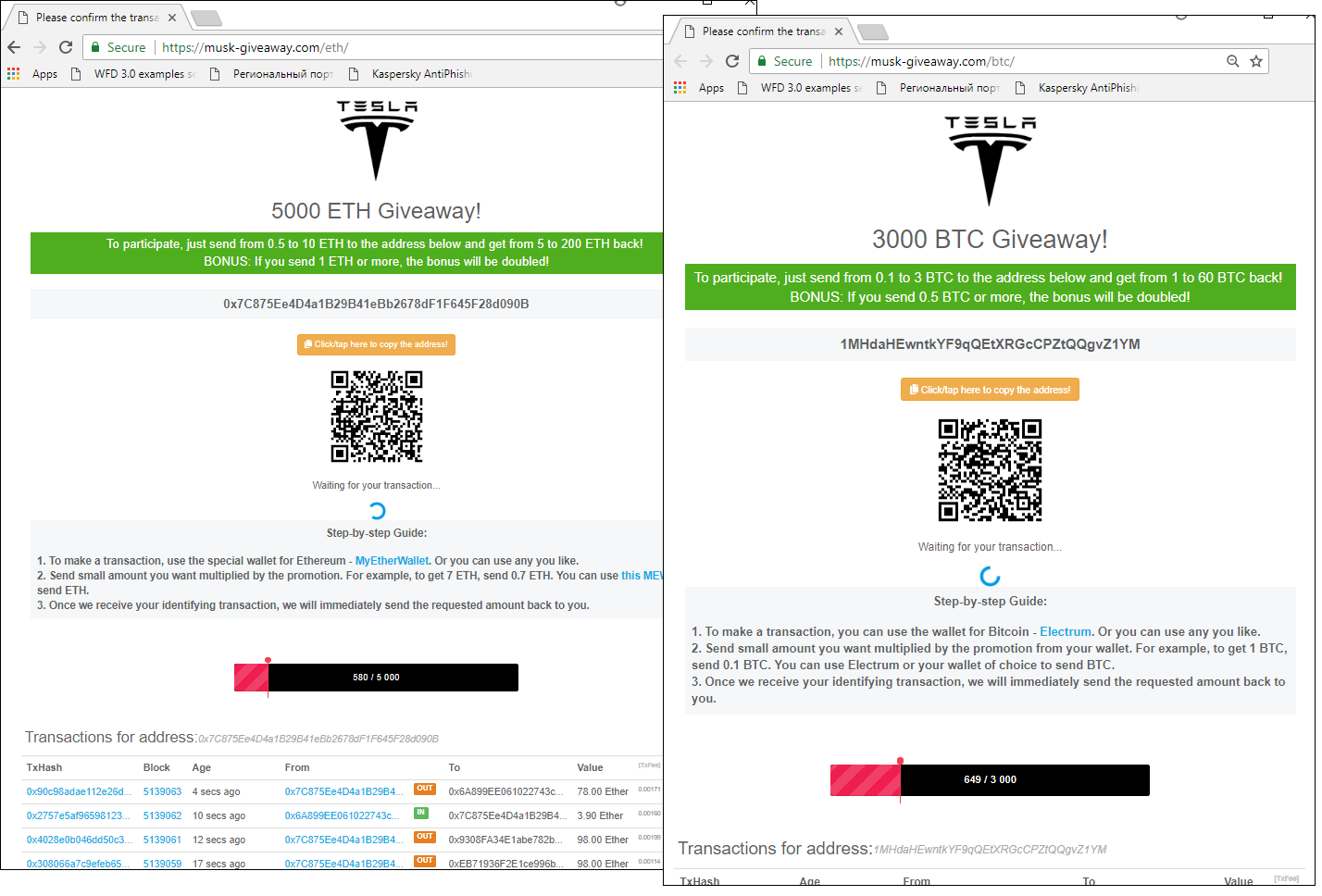The image size is (1322, 896).
Task: Open Kaspersky AntiPhish bookmark in the BTC window
Action: click(1077, 88)
